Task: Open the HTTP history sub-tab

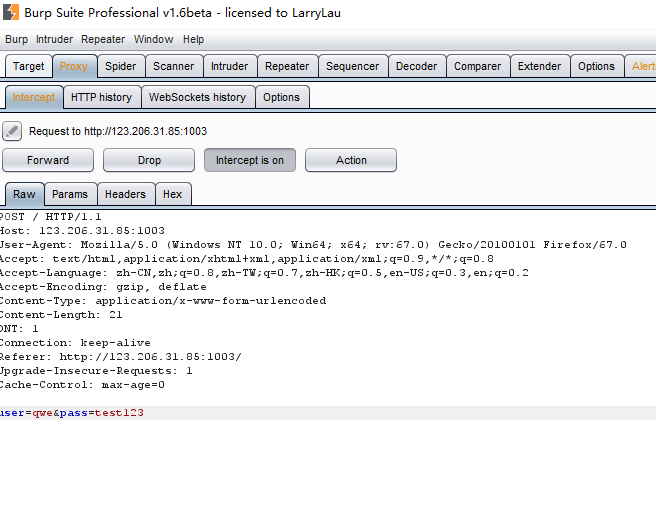Action: (102, 97)
